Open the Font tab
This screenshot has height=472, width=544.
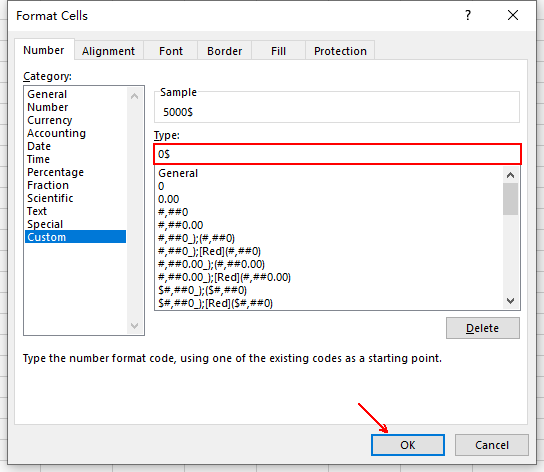[171, 51]
